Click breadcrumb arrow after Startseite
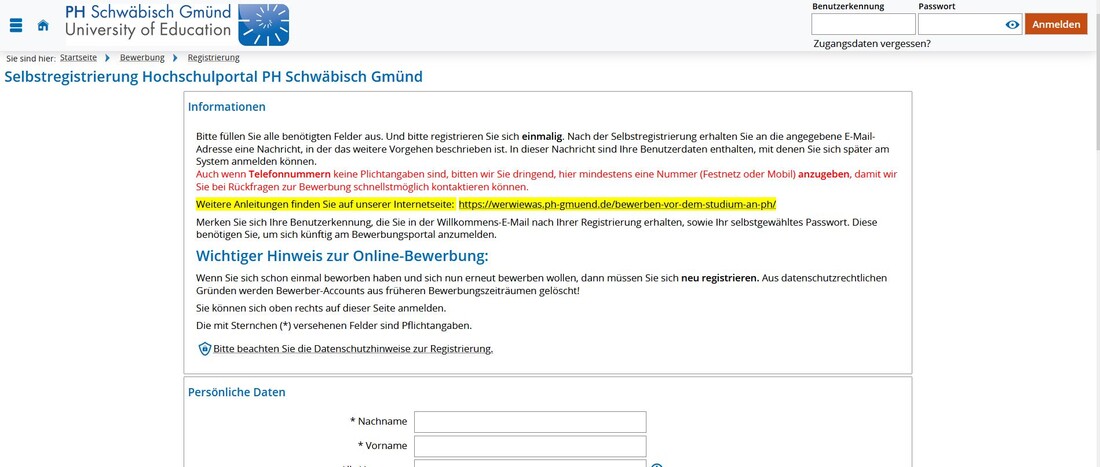1100x467 pixels. point(107,58)
